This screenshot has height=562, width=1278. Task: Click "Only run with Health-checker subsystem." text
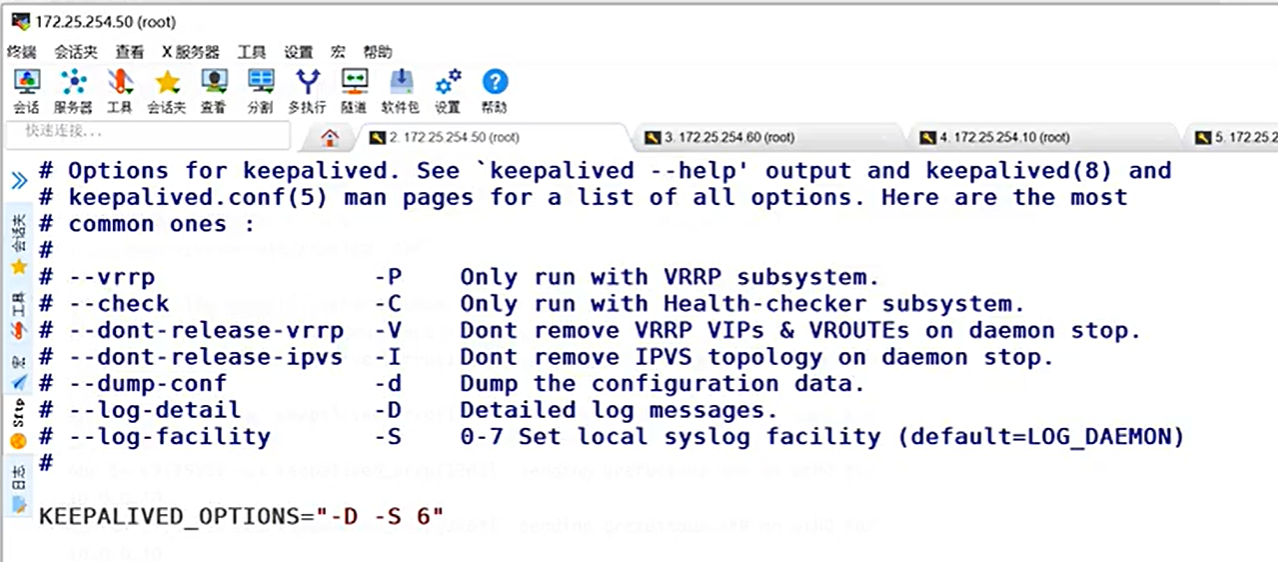(x=743, y=304)
